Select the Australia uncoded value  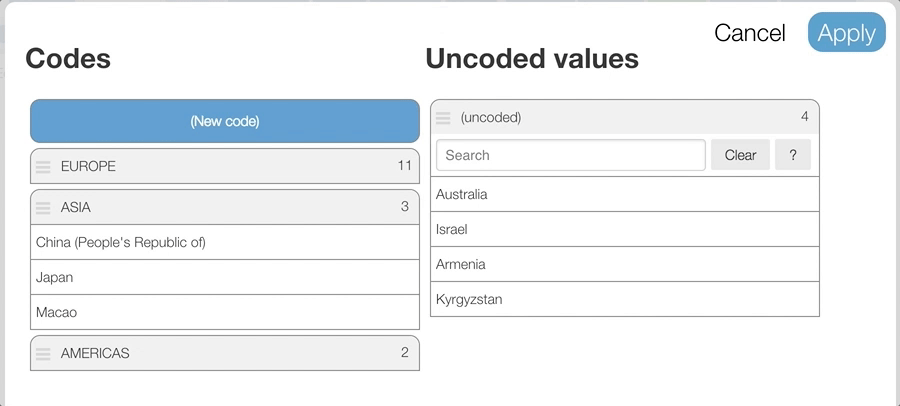(x=625, y=194)
